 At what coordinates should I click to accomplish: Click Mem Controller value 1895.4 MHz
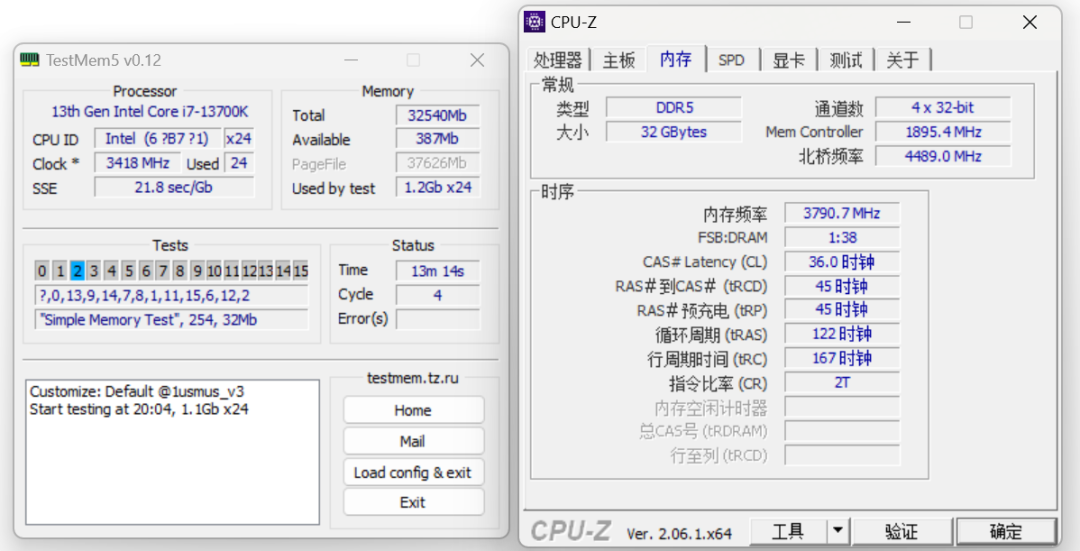[943, 132]
